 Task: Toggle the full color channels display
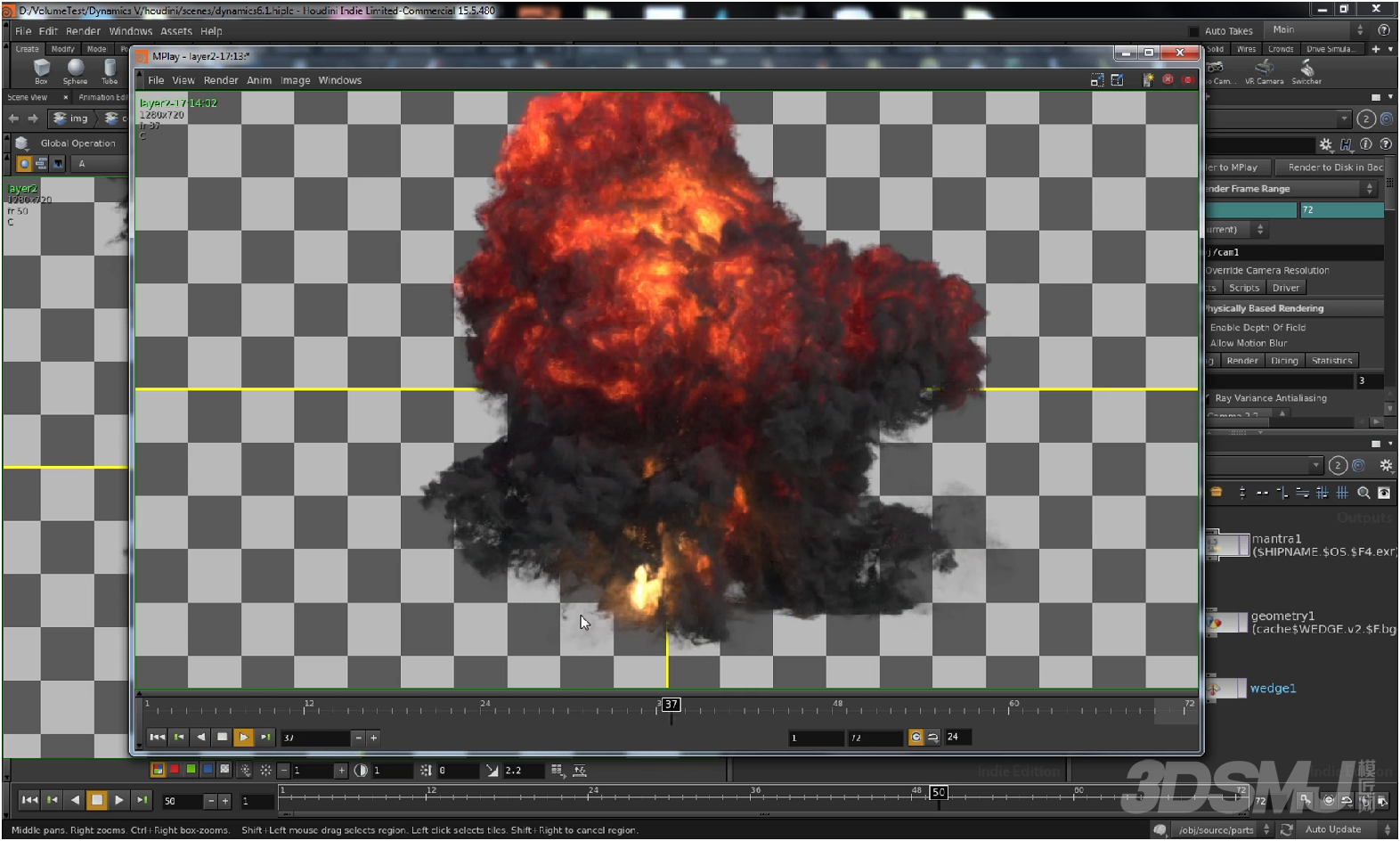(x=158, y=770)
